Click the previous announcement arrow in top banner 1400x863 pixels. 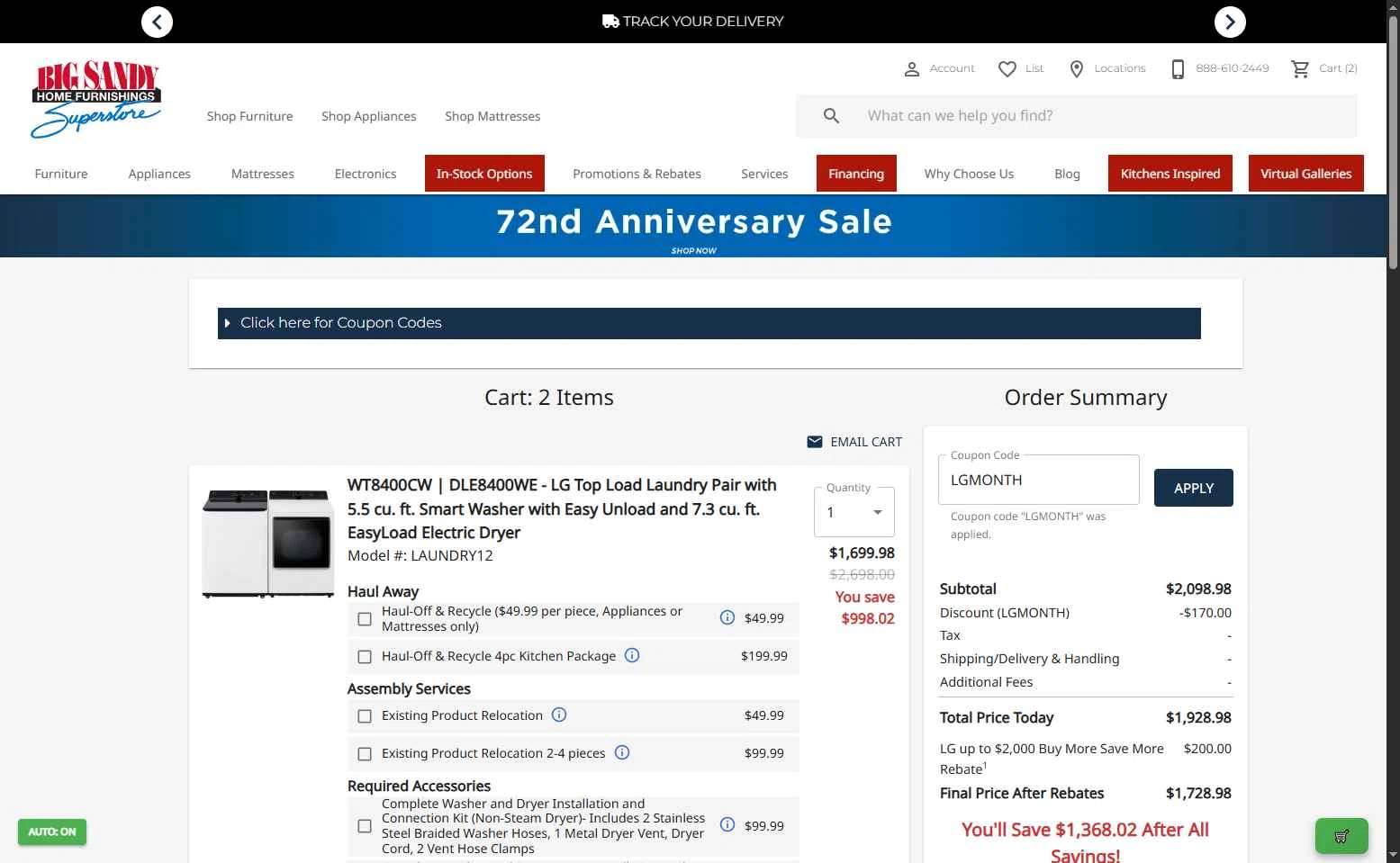point(157,22)
